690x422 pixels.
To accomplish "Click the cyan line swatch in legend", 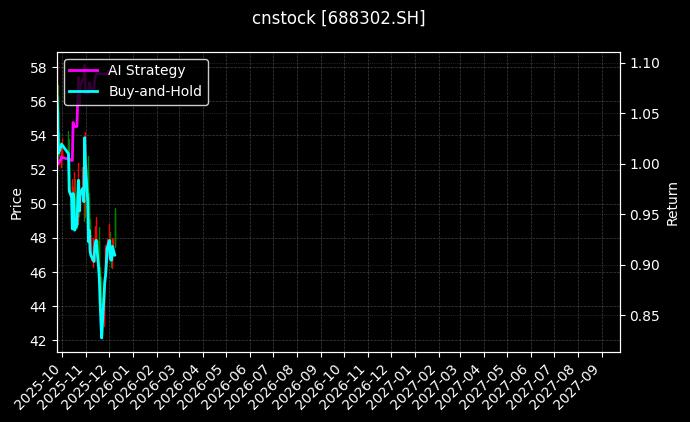I will 84,91.
